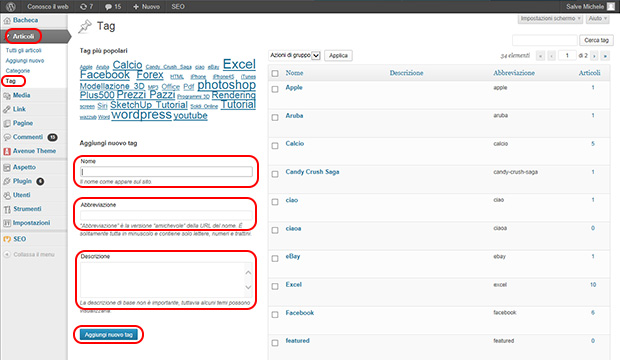
Task: Check the featured tag checkbox
Action: [275, 343]
